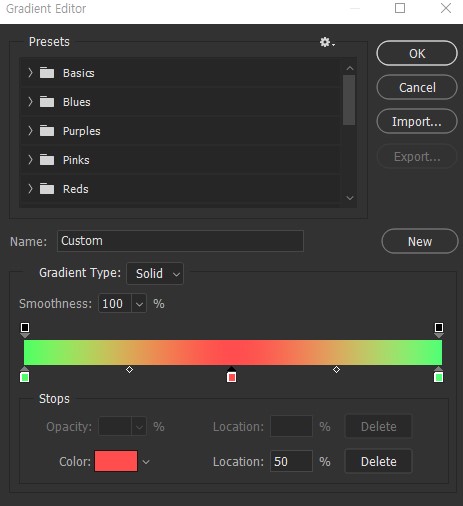463x506 pixels.
Task: Select the left green color stop
Action: [25, 375]
